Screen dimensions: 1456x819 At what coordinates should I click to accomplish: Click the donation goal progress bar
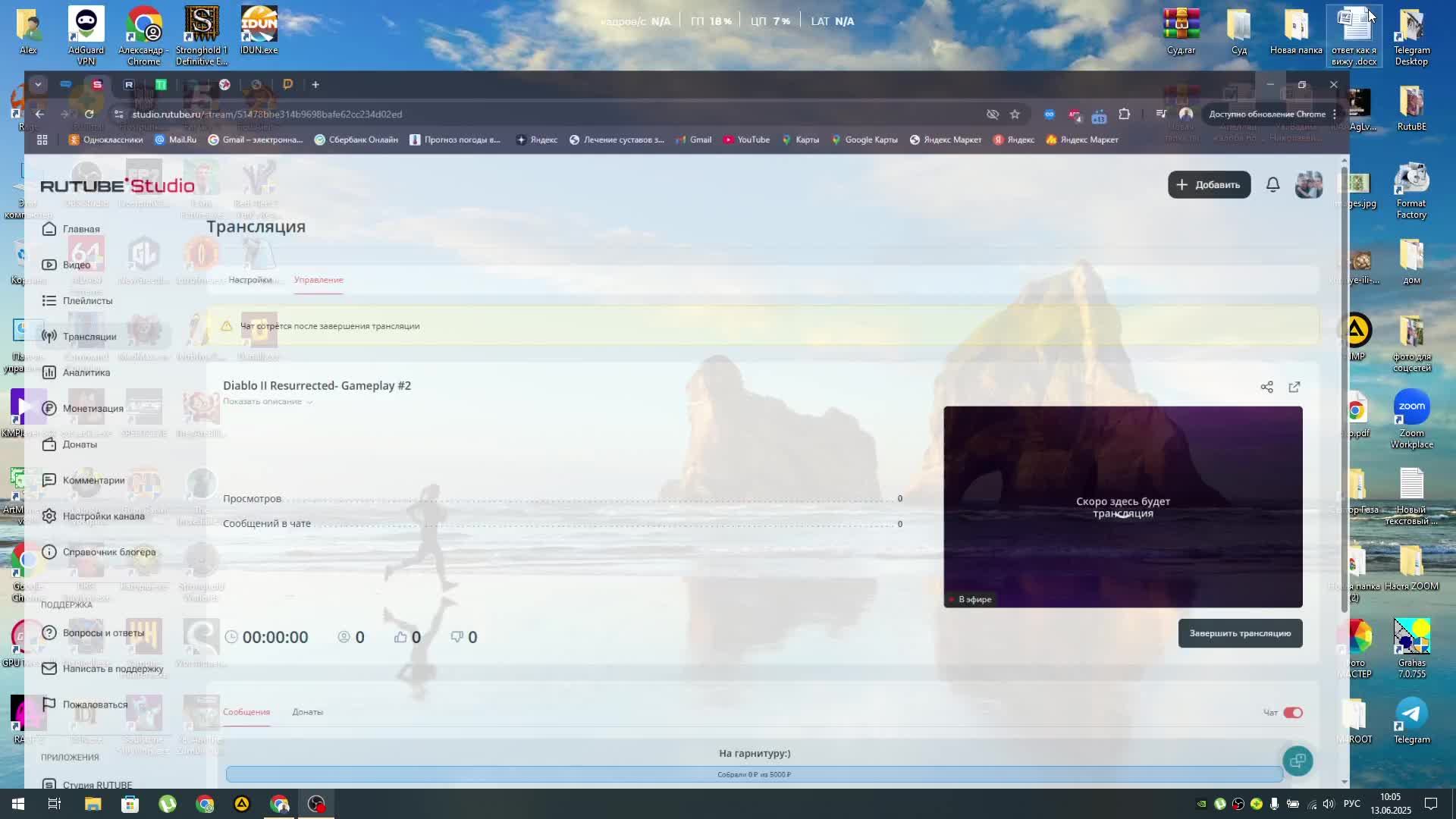pyautogui.click(x=754, y=774)
